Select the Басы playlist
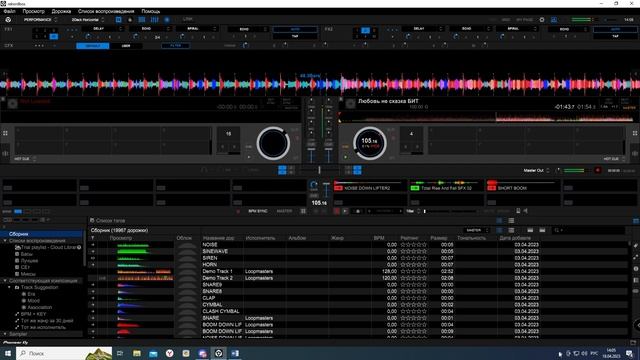The width and height of the screenshot is (640, 360). click(x=27, y=254)
